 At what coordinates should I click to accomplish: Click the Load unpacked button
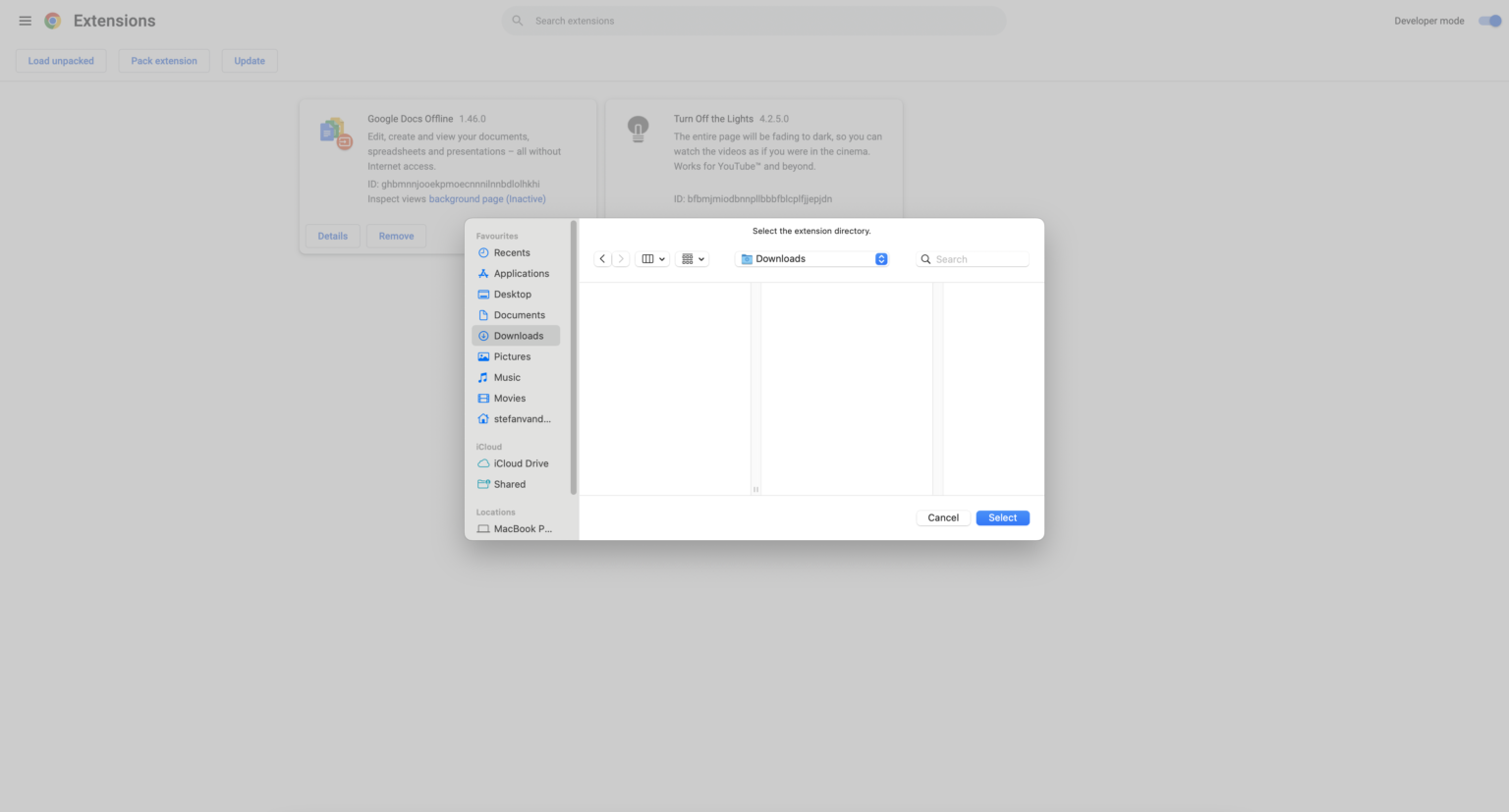60,60
